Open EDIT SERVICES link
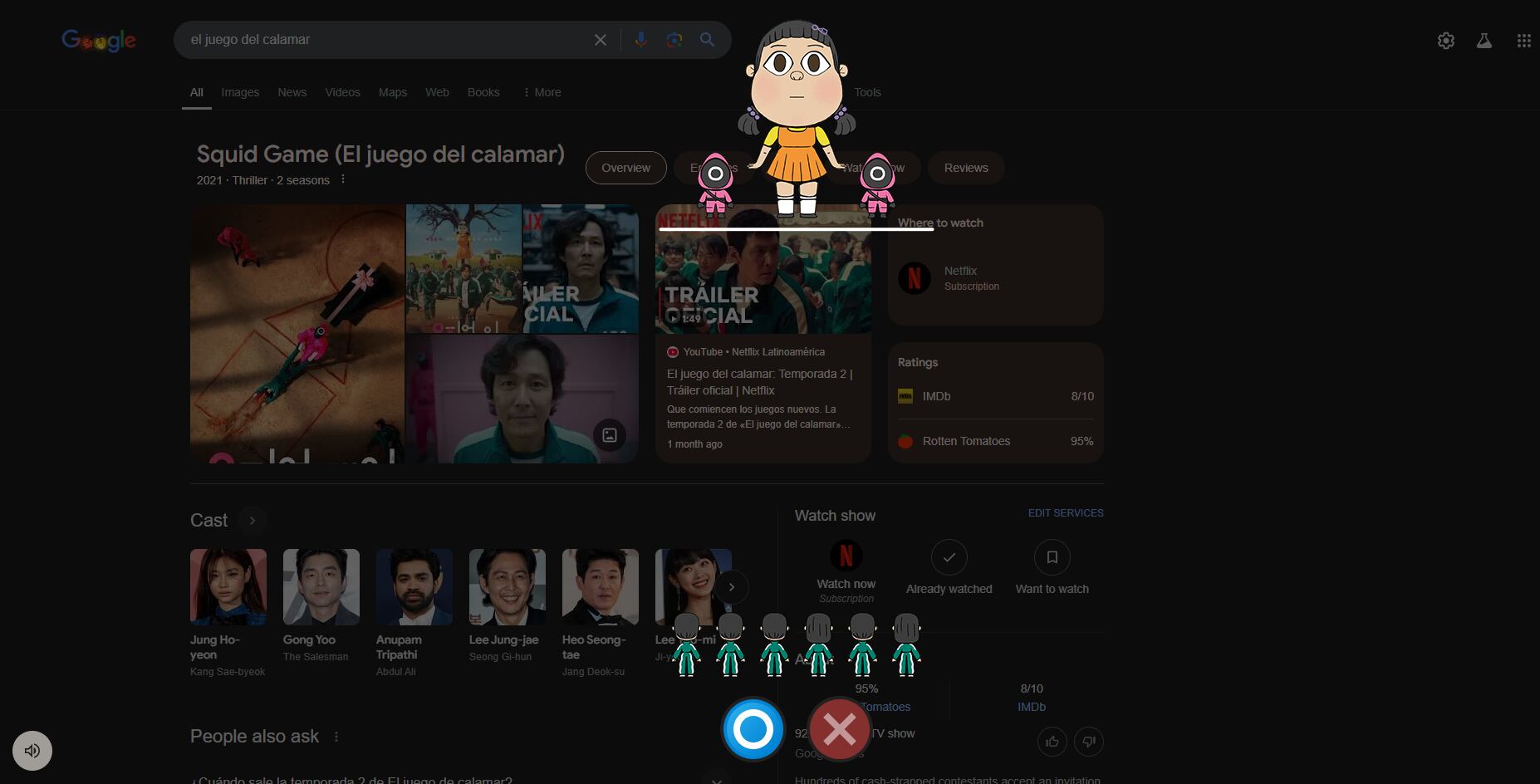 pos(1066,512)
